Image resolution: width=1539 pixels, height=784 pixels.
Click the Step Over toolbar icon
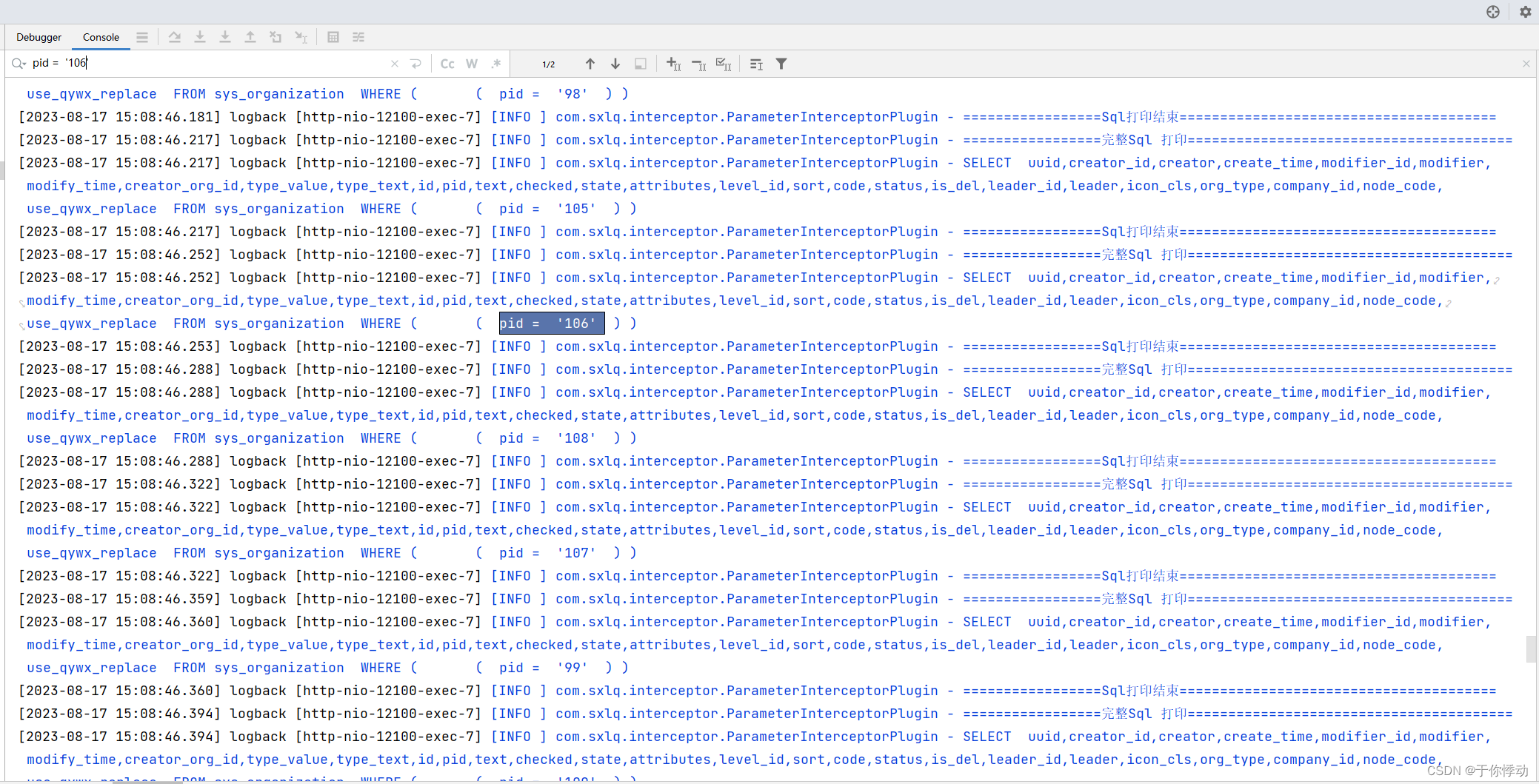pos(175,37)
